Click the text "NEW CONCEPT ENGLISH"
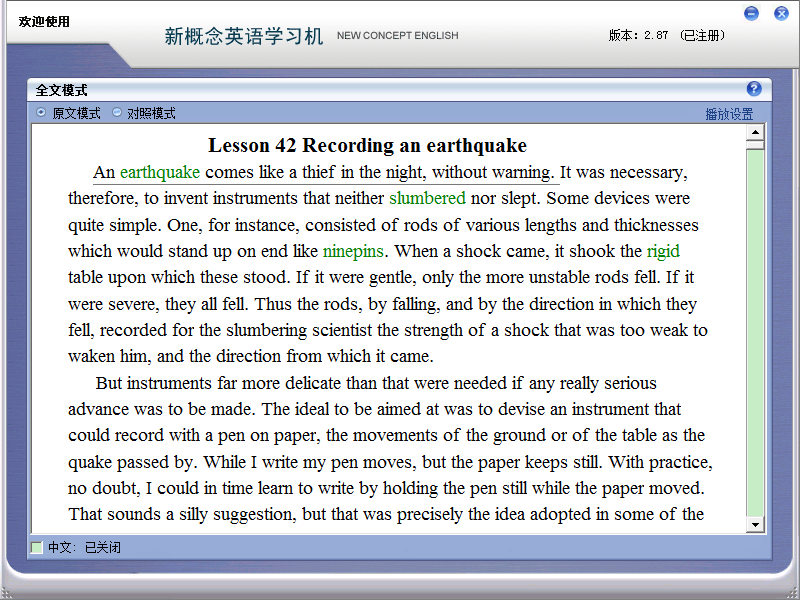 (x=397, y=35)
